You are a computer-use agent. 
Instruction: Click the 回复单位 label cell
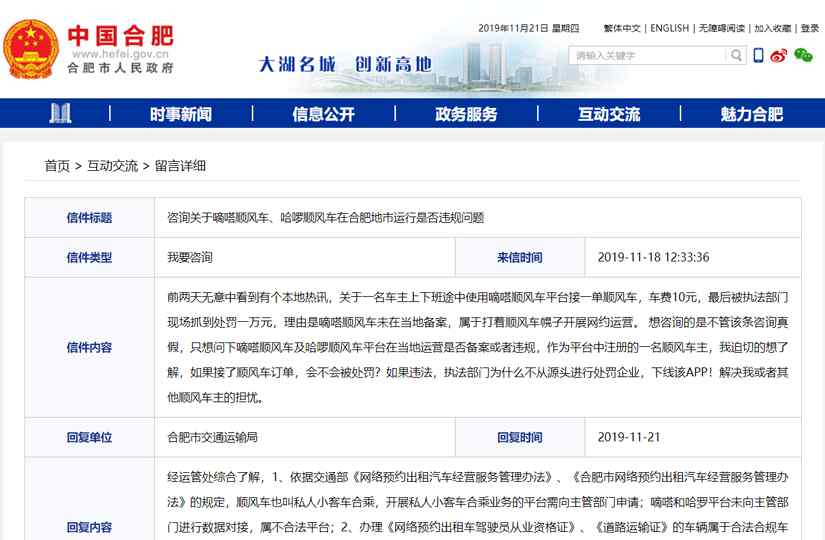(89, 437)
